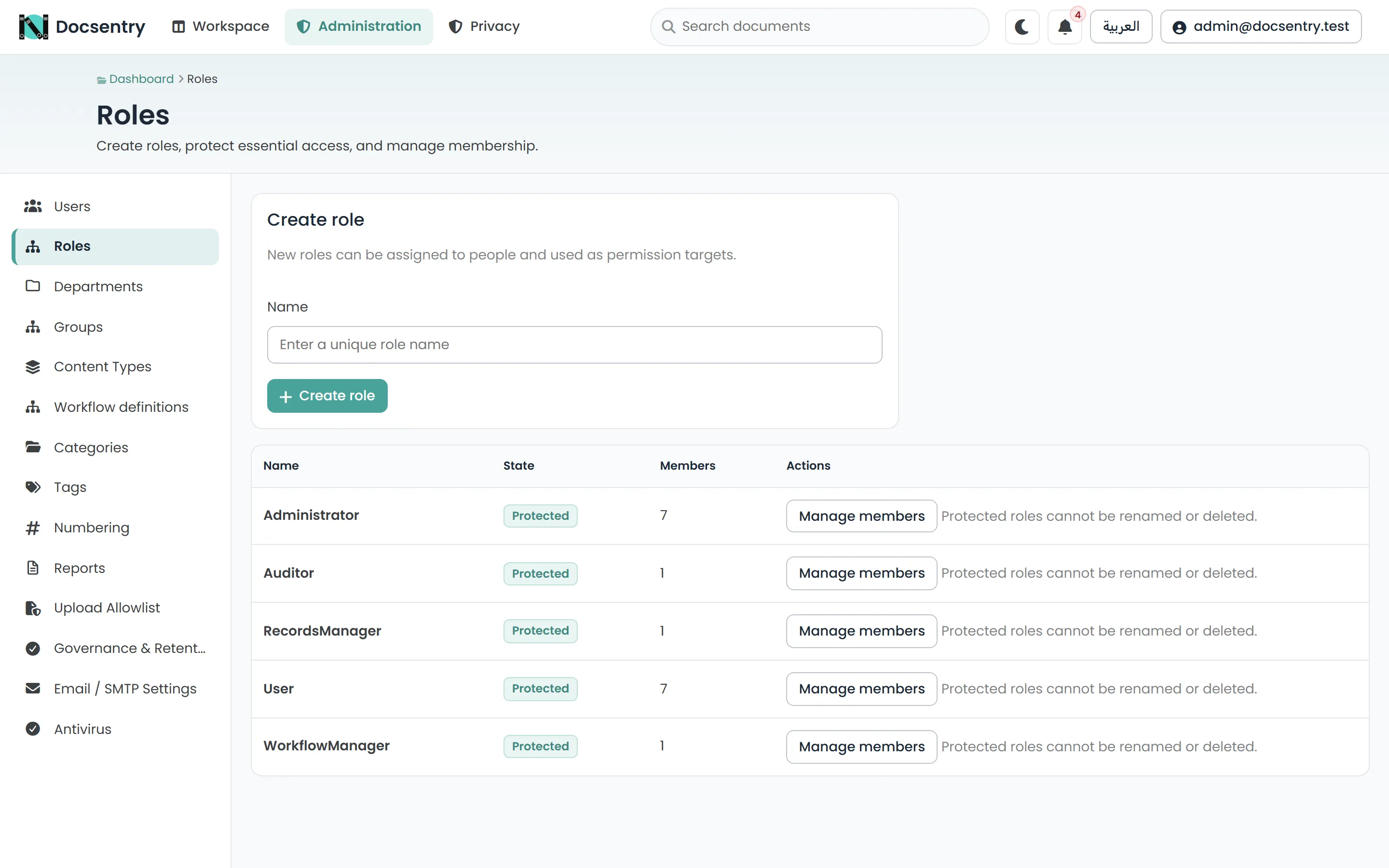Click Protected badge in User row
Screen dimensions: 1389x868
click(x=540, y=688)
